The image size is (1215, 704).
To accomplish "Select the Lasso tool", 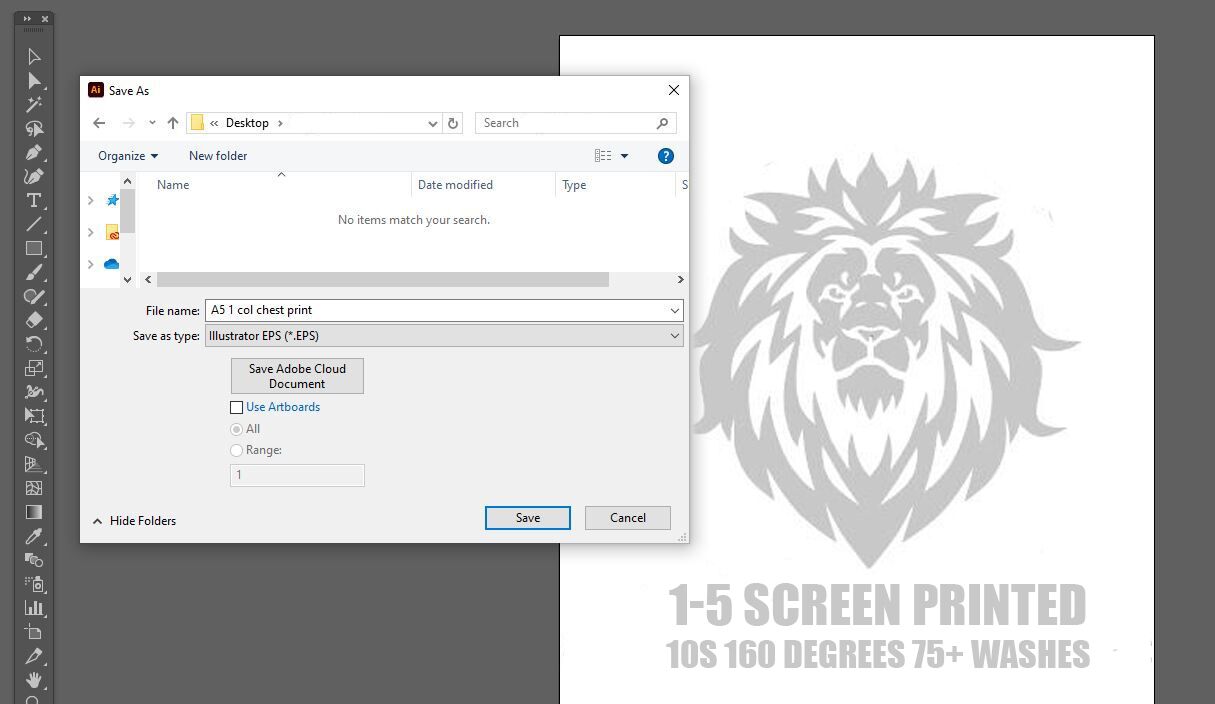I will [x=33, y=128].
